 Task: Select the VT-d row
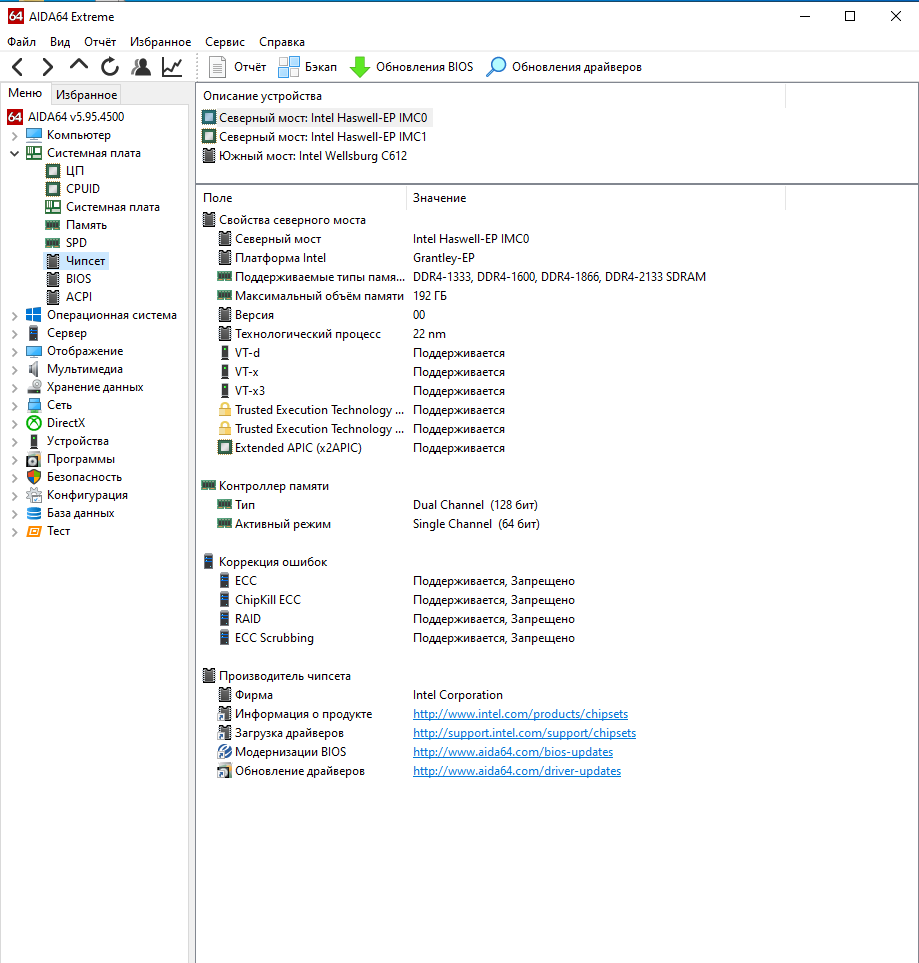(x=361, y=353)
